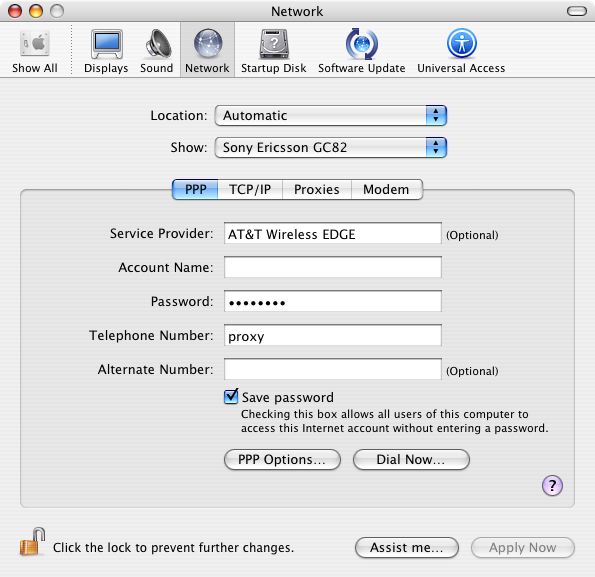Focus Account Name text field
Viewport: 595px width, 577px height.
click(x=333, y=267)
